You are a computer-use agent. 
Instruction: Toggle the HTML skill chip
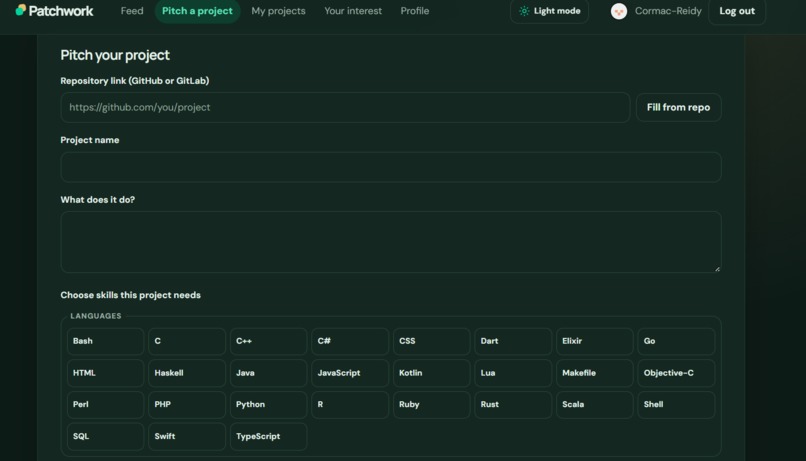click(x=105, y=373)
